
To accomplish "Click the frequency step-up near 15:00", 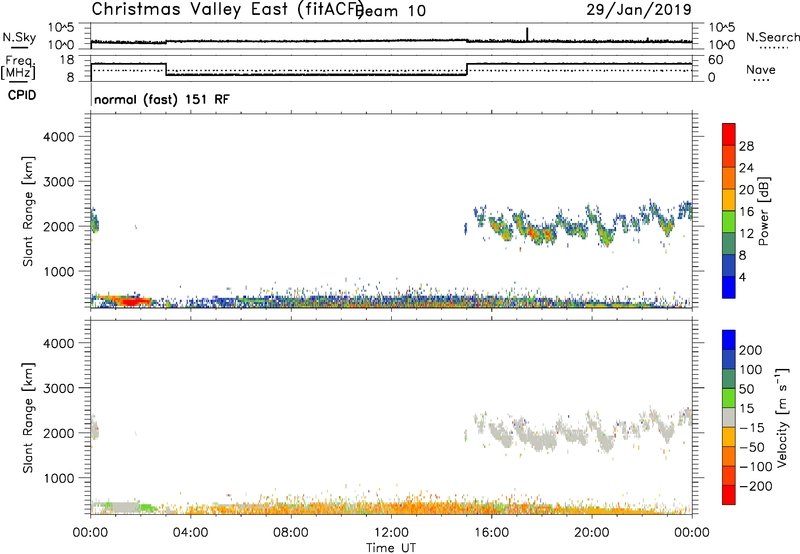I will pyautogui.click(x=467, y=69).
